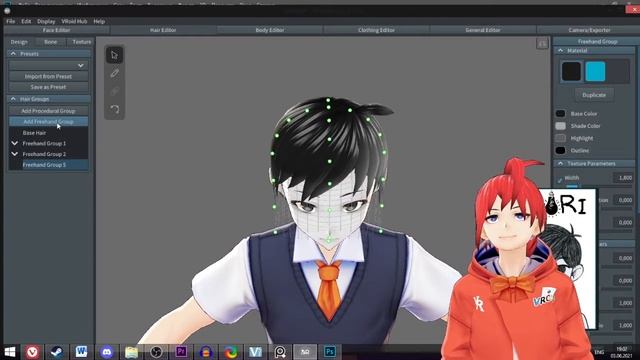Open Steam from taskbar
This screenshot has height=360, width=640.
coord(57,351)
